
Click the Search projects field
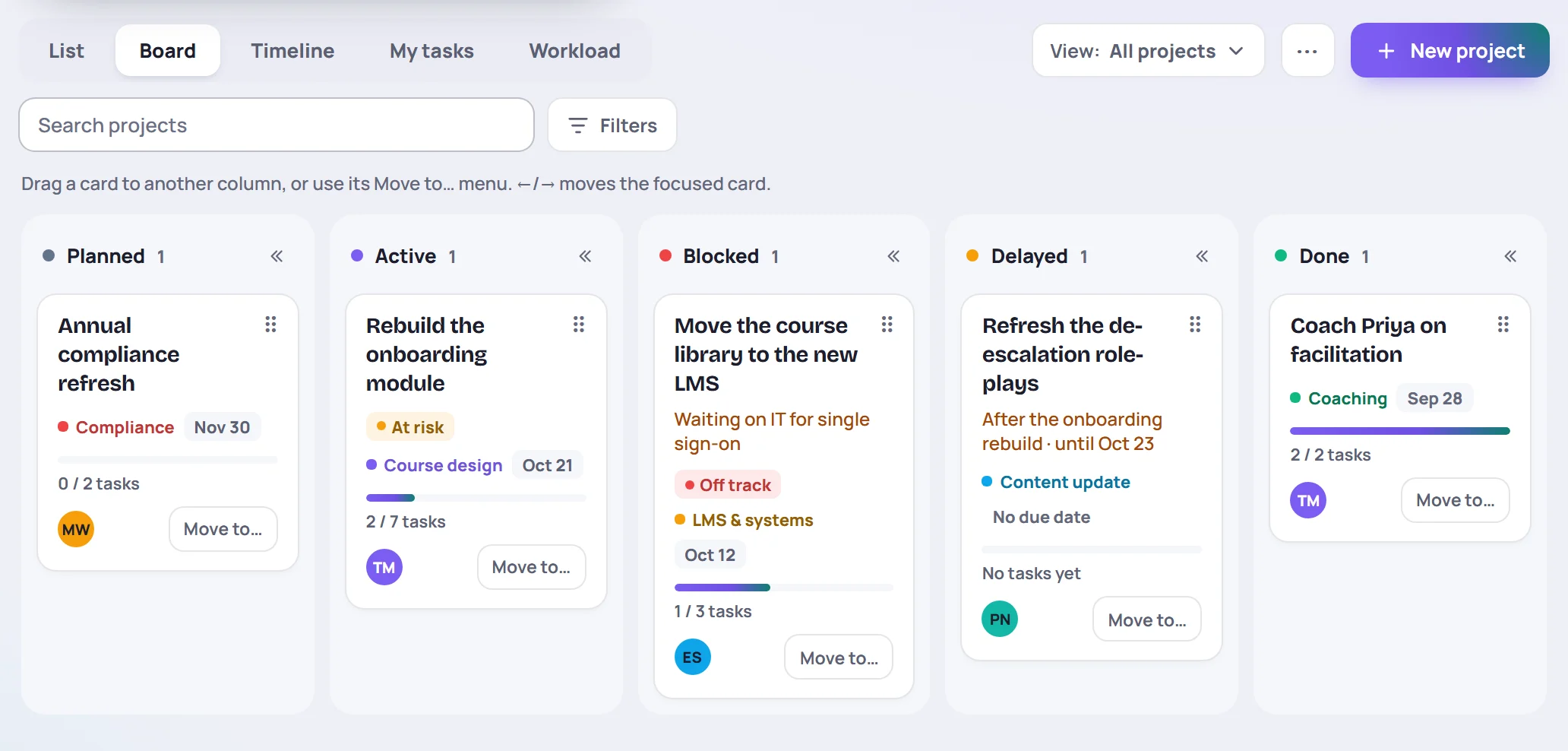pyautogui.click(x=277, y=125)
